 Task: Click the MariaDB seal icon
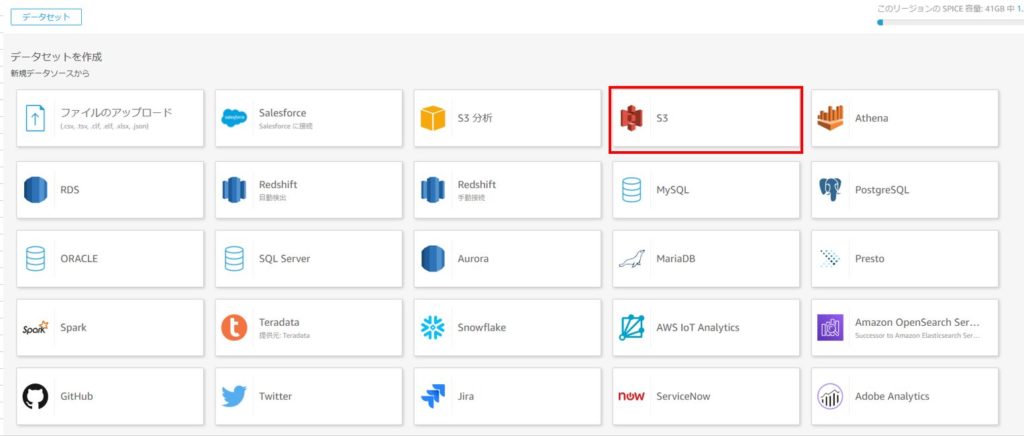click(632, 259)
